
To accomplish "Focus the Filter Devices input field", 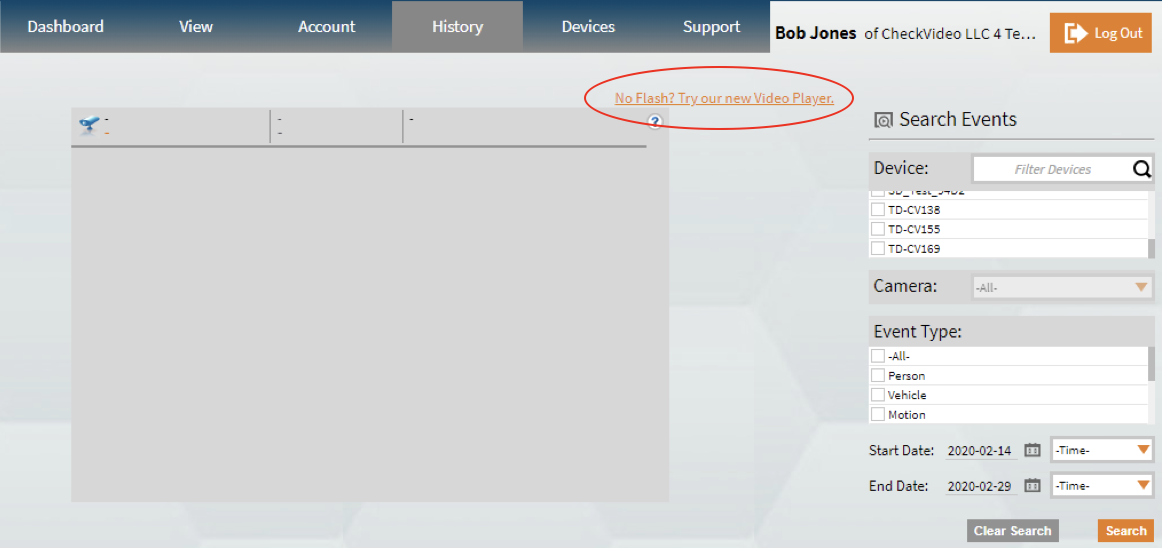I will [x=1053, y=169].
